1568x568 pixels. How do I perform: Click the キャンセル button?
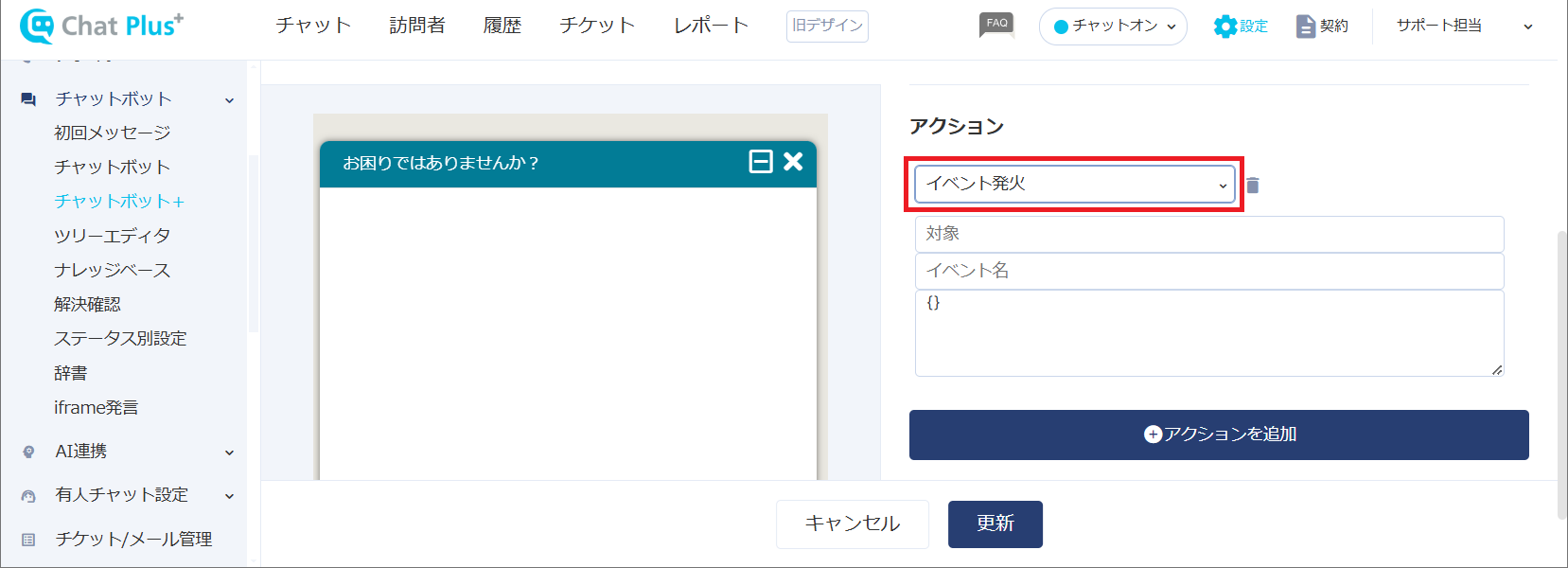click(853, 524)
